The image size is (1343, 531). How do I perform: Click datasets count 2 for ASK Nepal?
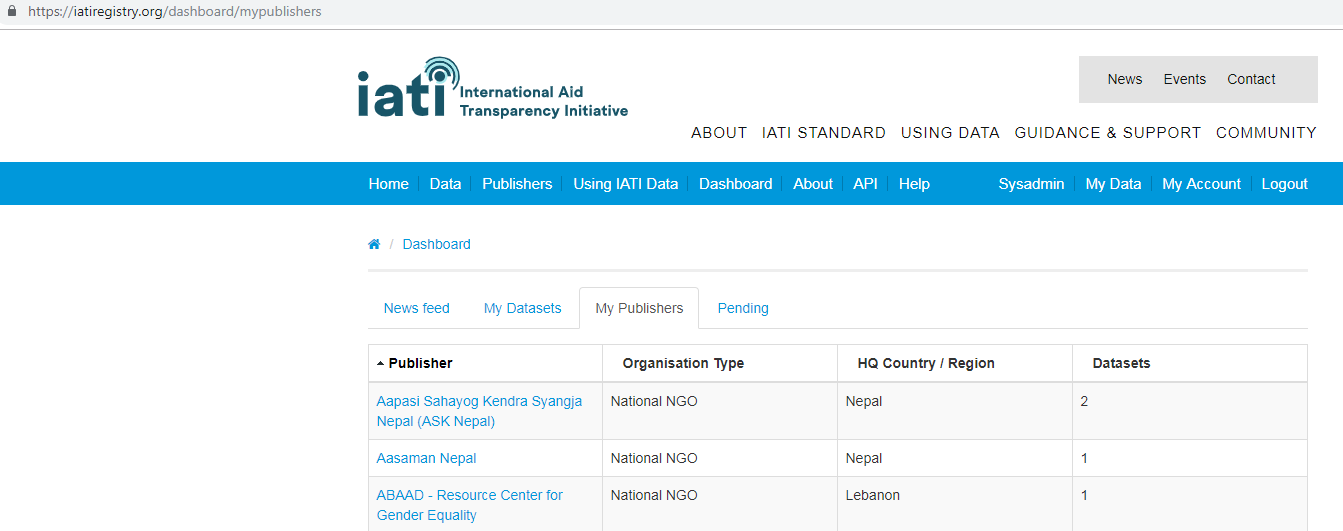pyautogui.click(x=1084, y=401)
